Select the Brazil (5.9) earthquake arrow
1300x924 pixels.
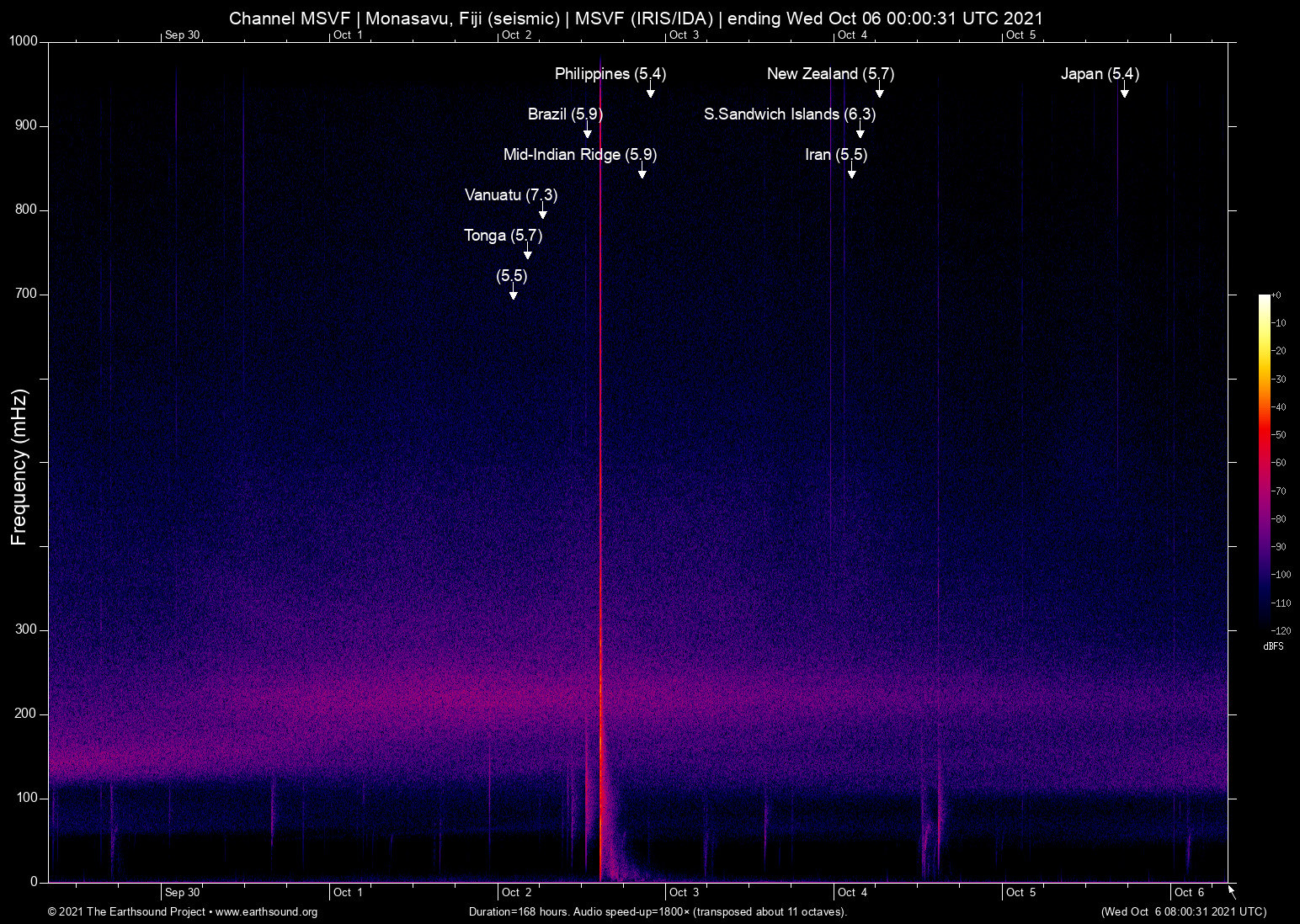[x=588, y=130]
